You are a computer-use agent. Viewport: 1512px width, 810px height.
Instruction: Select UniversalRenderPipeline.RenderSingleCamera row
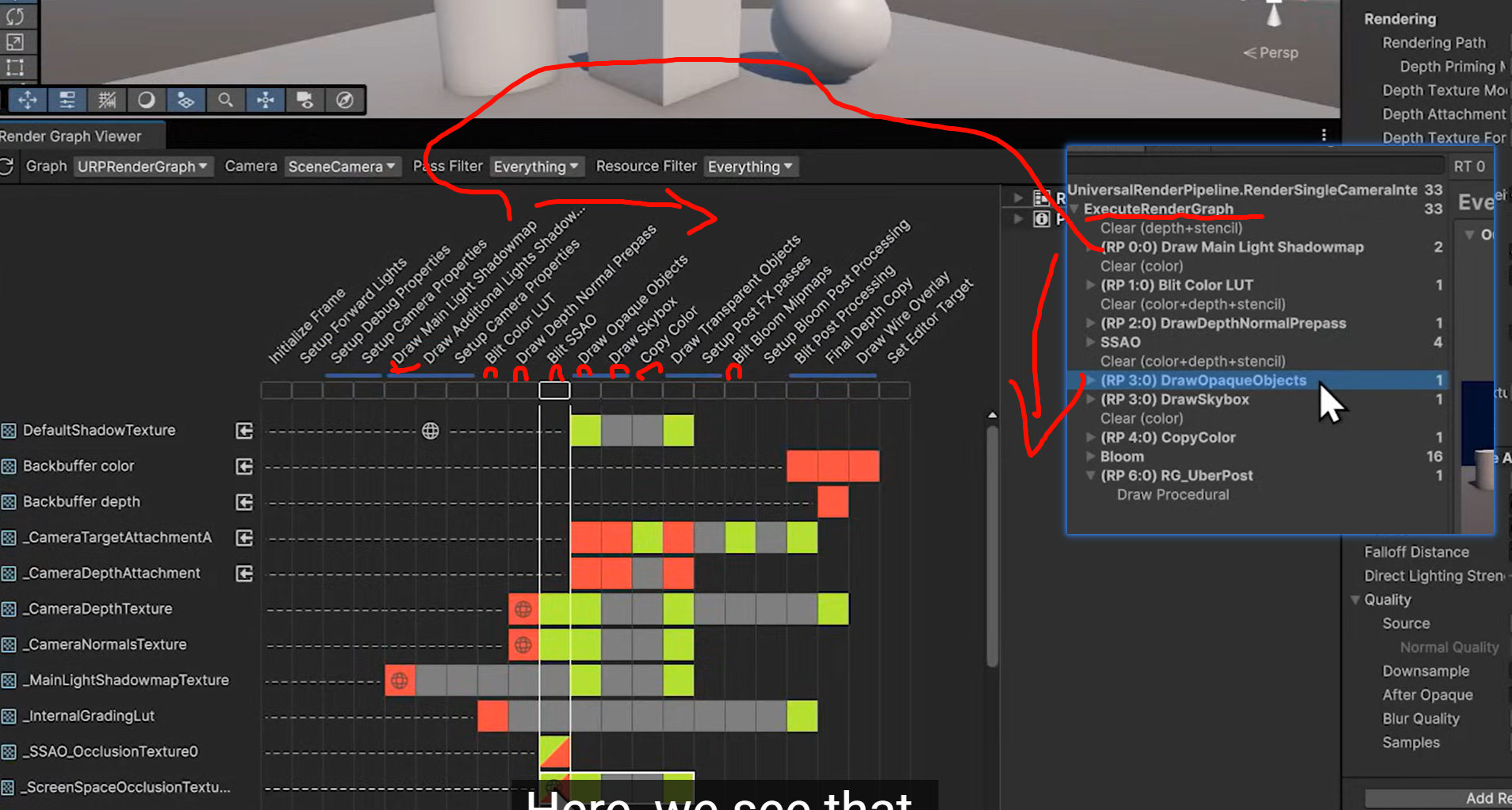coord(1259,190)
